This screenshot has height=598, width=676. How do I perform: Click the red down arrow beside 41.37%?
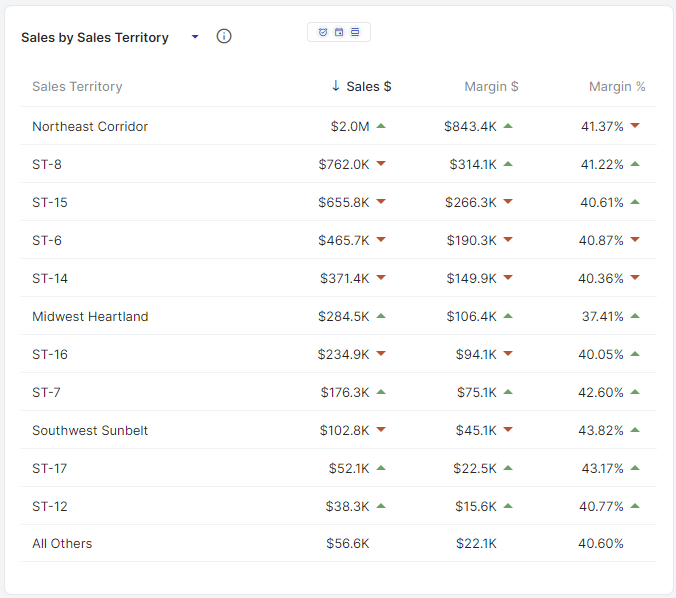coord(635,126)
